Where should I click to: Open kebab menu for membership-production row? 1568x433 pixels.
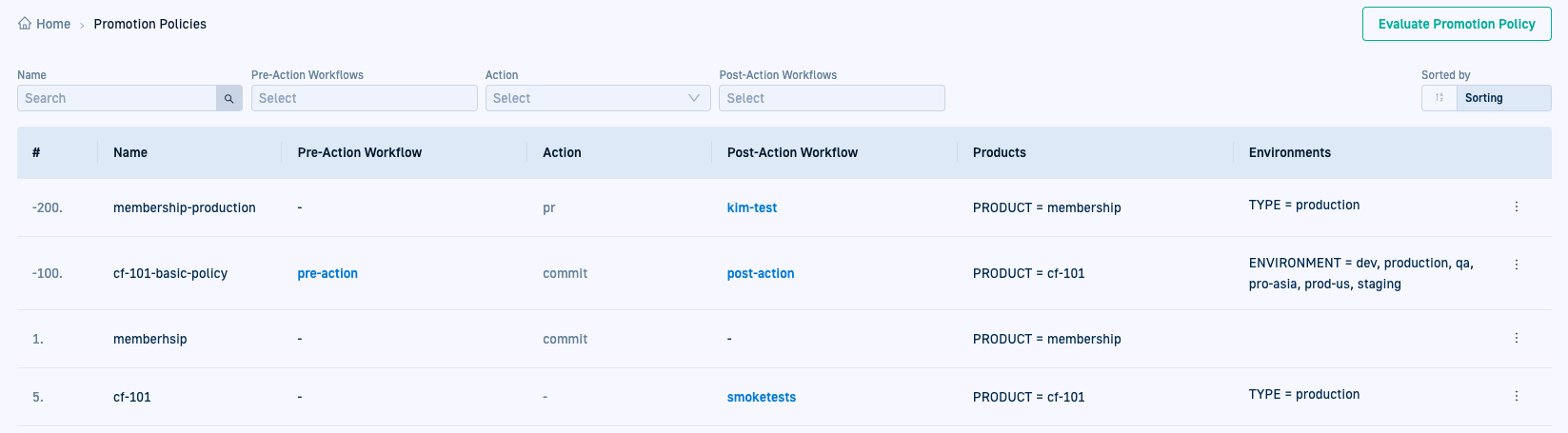click(1517, 207)
